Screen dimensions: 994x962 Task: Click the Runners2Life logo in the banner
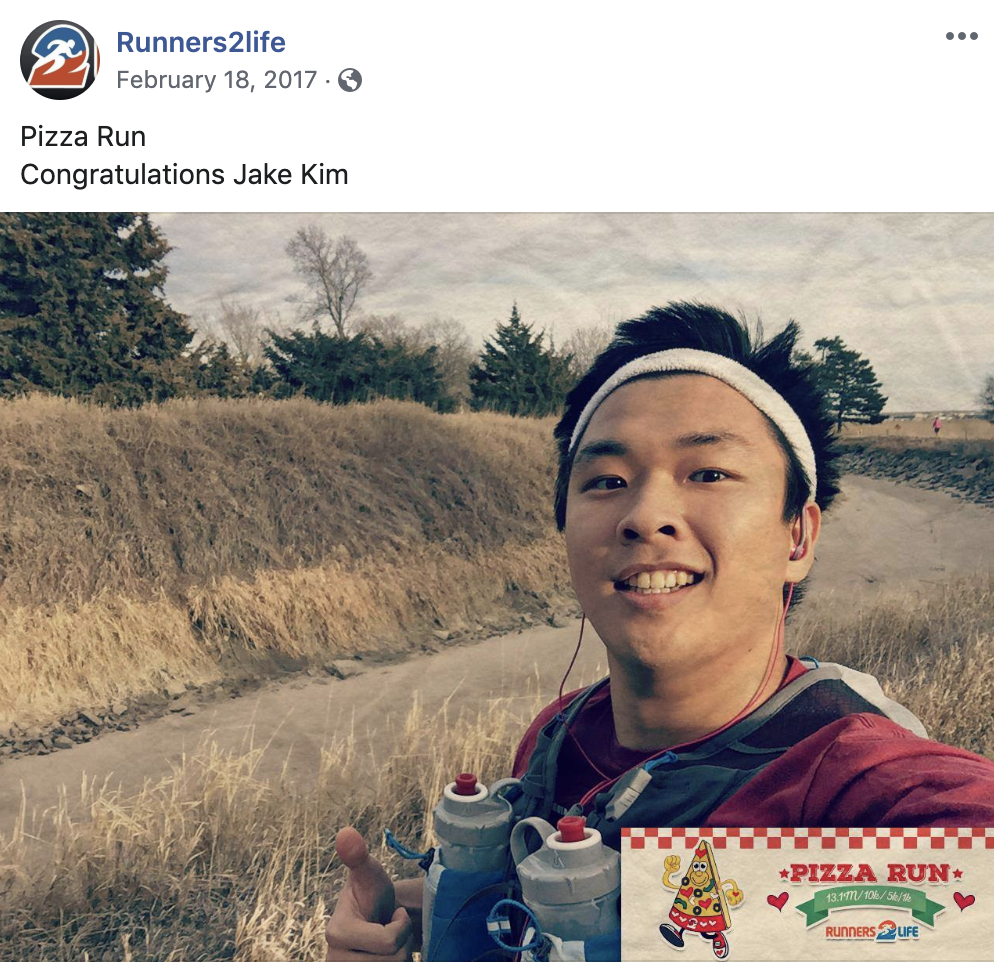[871, 931]
